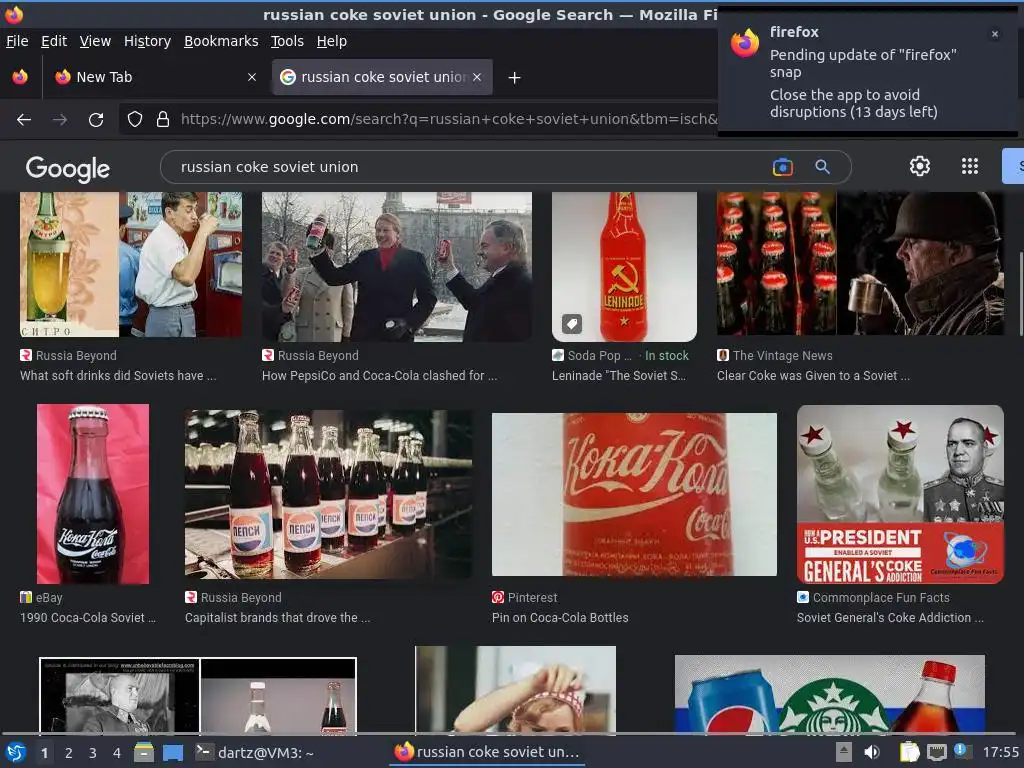The height and width of the screenshot is (768, 1024).
Task: Open the View menu
Action: (x=95, y=41)
